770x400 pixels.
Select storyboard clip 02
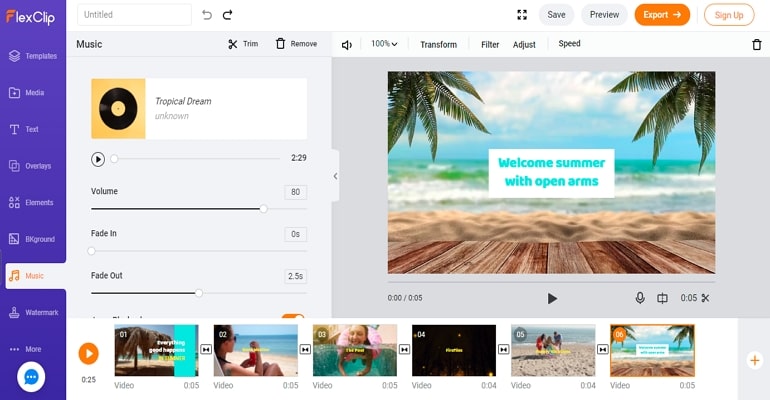pyautogui.click(x=256, y=350)
